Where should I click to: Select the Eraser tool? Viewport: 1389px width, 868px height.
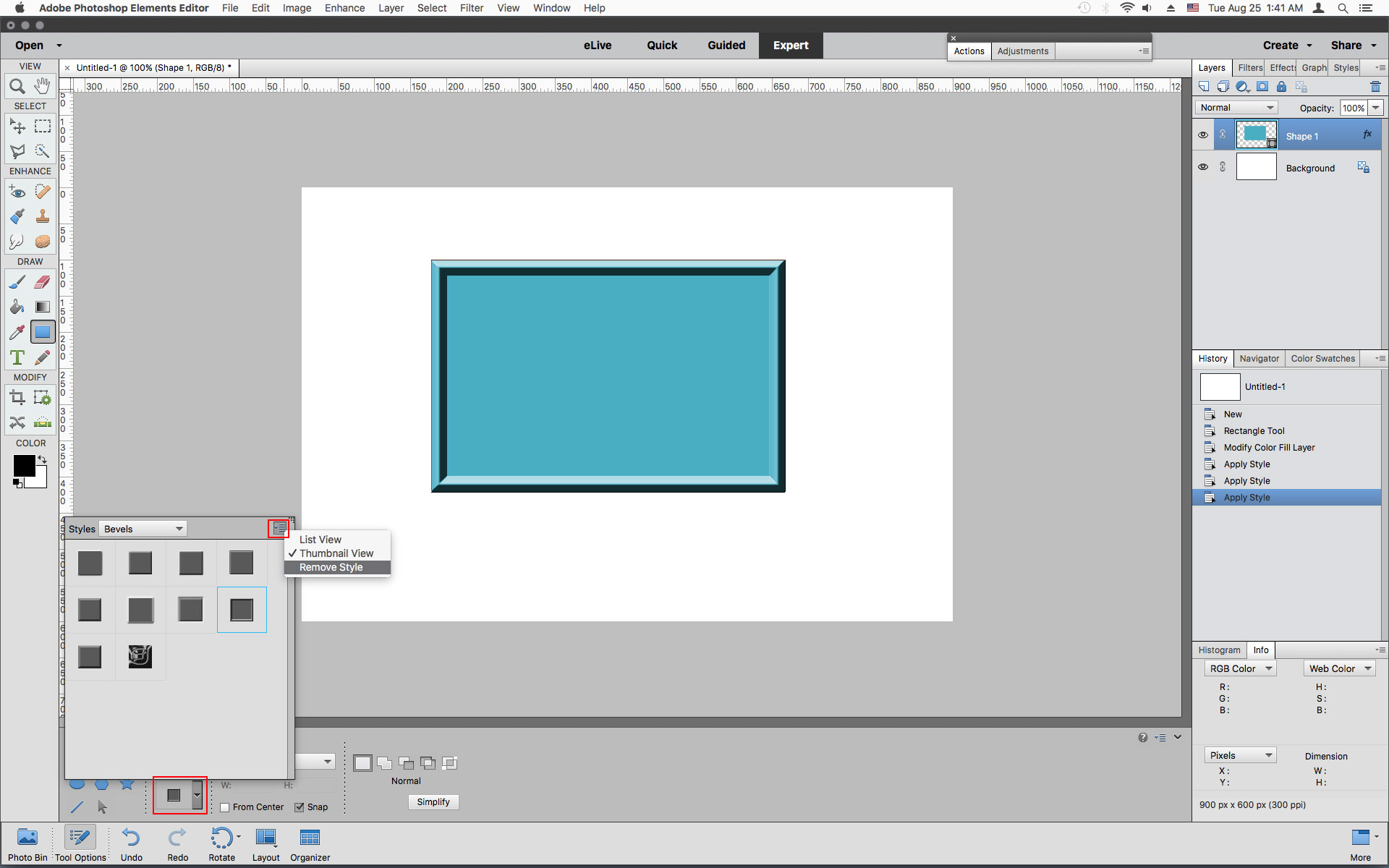coord(43,282)
